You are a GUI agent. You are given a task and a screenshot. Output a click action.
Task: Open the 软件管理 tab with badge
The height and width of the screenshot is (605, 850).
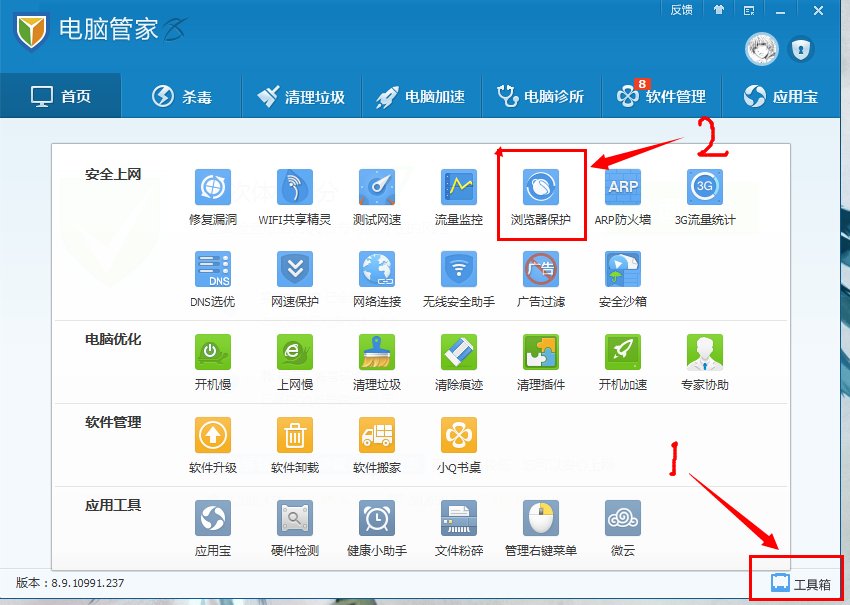coord(662,95)
